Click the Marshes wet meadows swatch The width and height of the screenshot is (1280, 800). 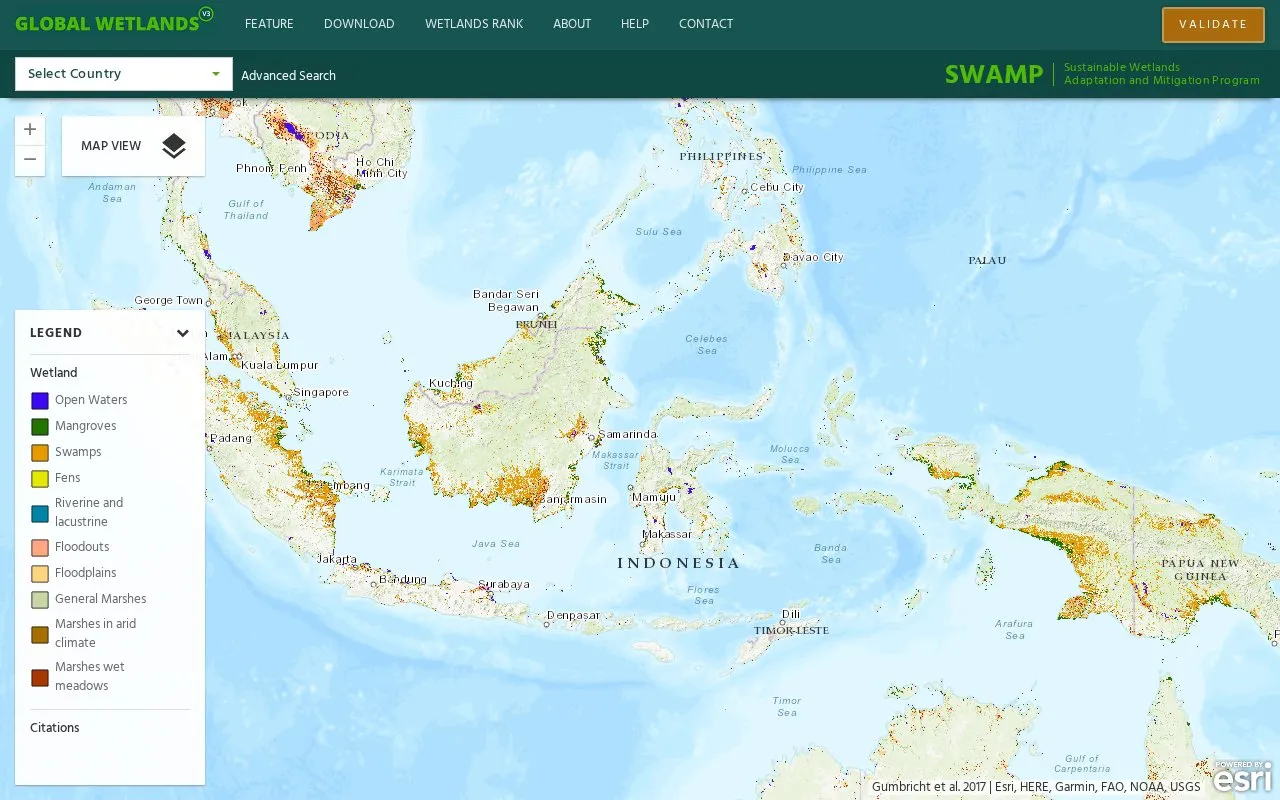point(40,678)
